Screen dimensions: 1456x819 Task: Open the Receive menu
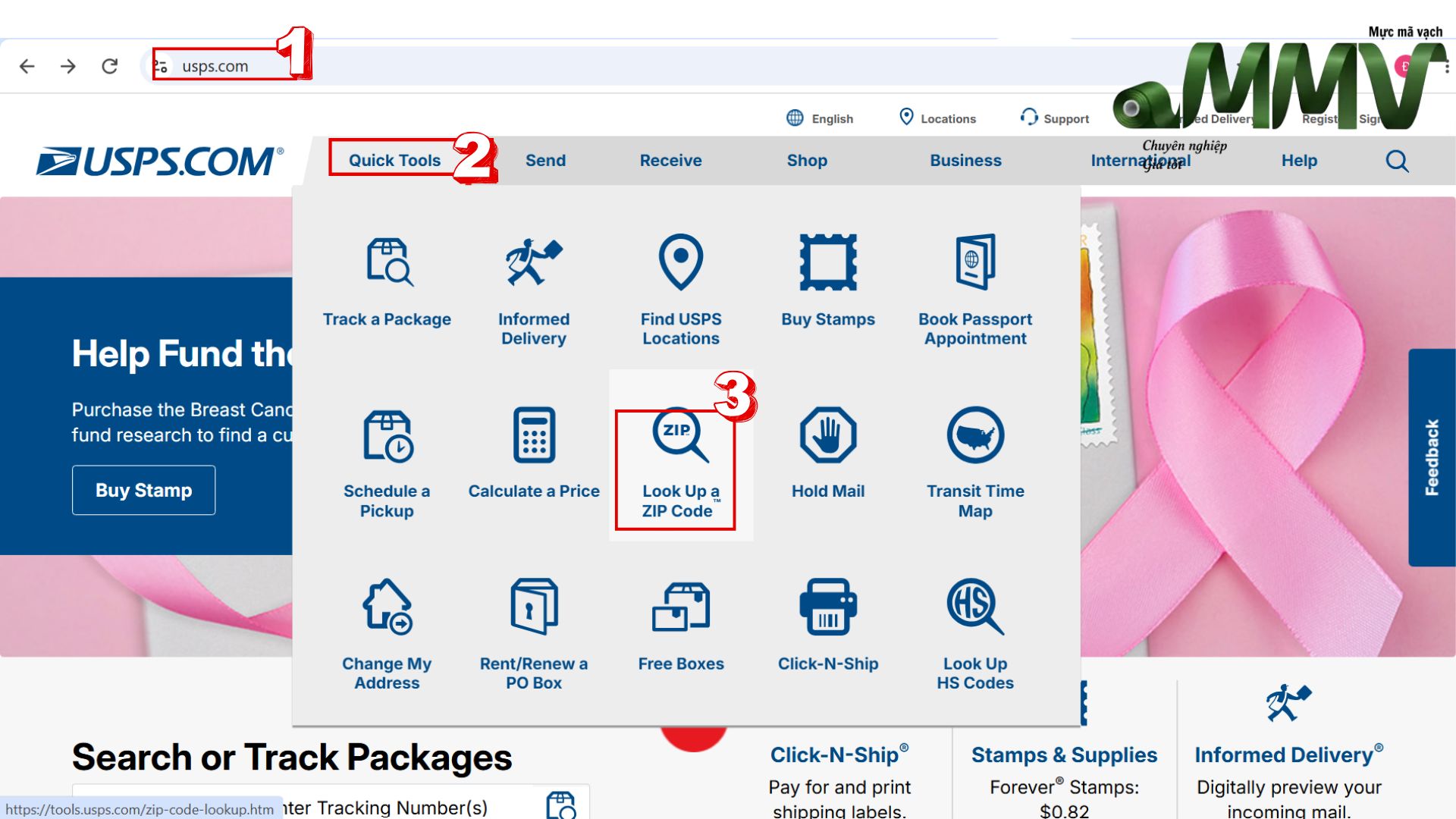point(670,160)
